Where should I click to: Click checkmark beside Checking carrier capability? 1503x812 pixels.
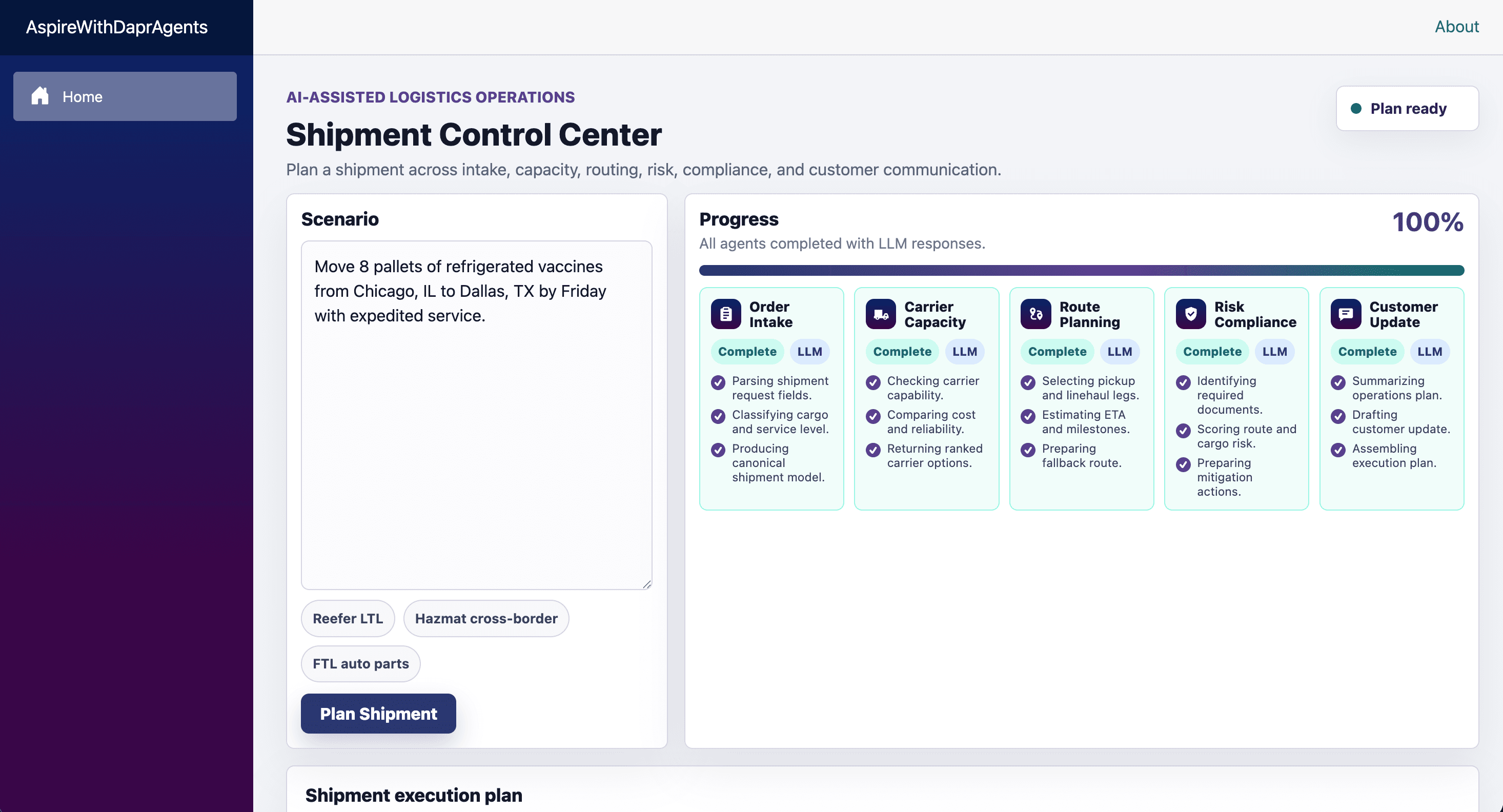coord(873,382)
